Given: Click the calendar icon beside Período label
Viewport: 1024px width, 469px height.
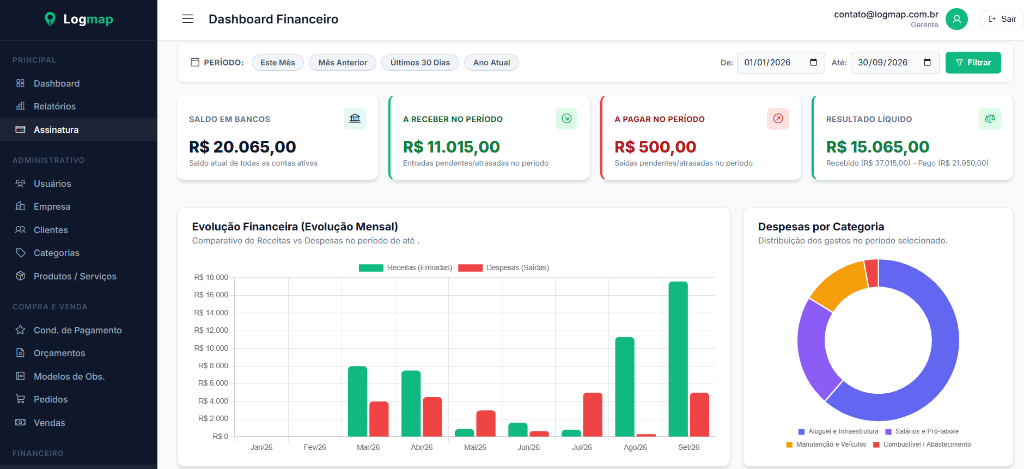Looking at the screenshot, I should pyautogui.click(x=195, y=63).
